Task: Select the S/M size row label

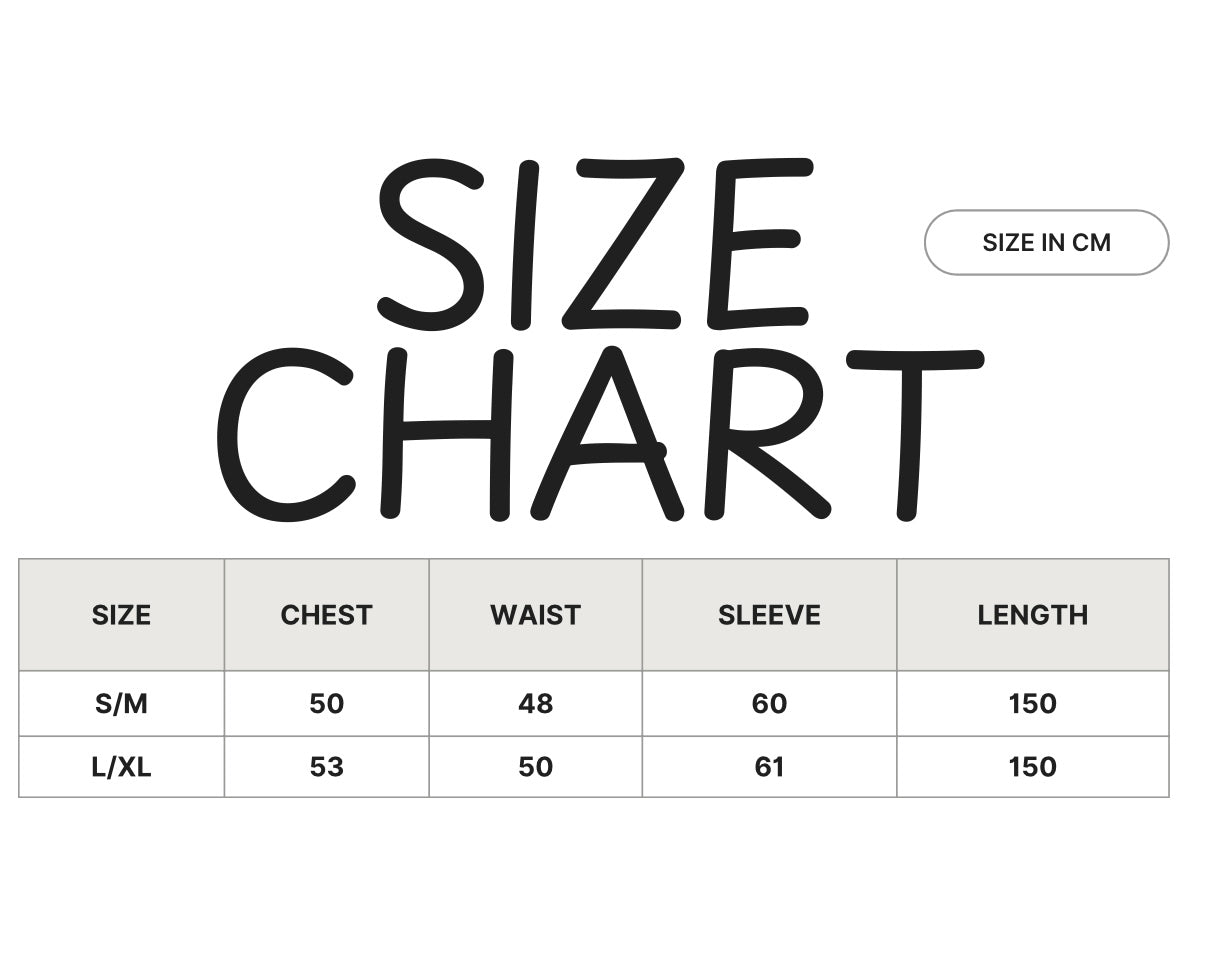Action: (121, 704)
